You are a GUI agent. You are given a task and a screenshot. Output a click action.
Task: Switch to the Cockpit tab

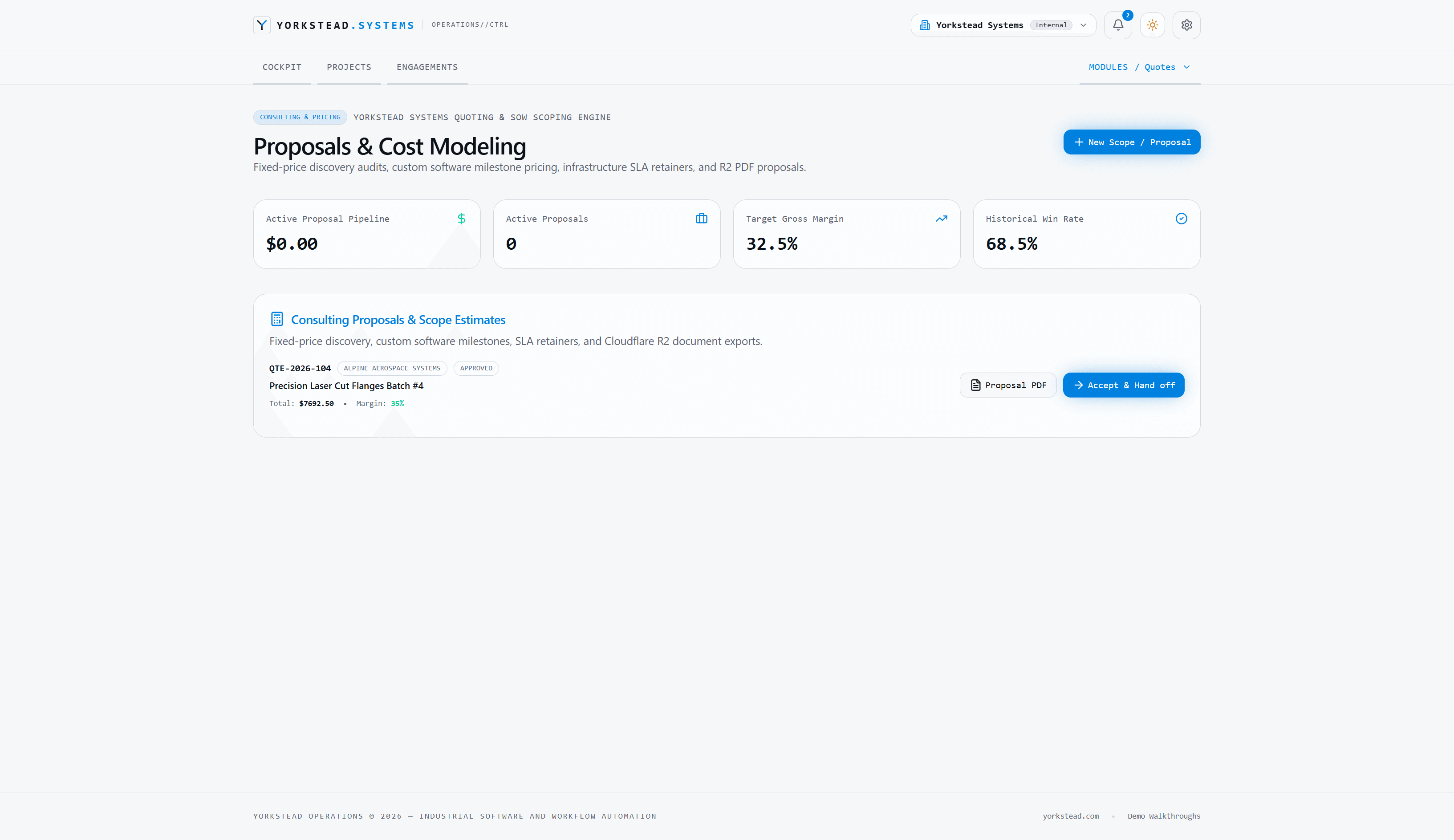[x=281, y=67]
